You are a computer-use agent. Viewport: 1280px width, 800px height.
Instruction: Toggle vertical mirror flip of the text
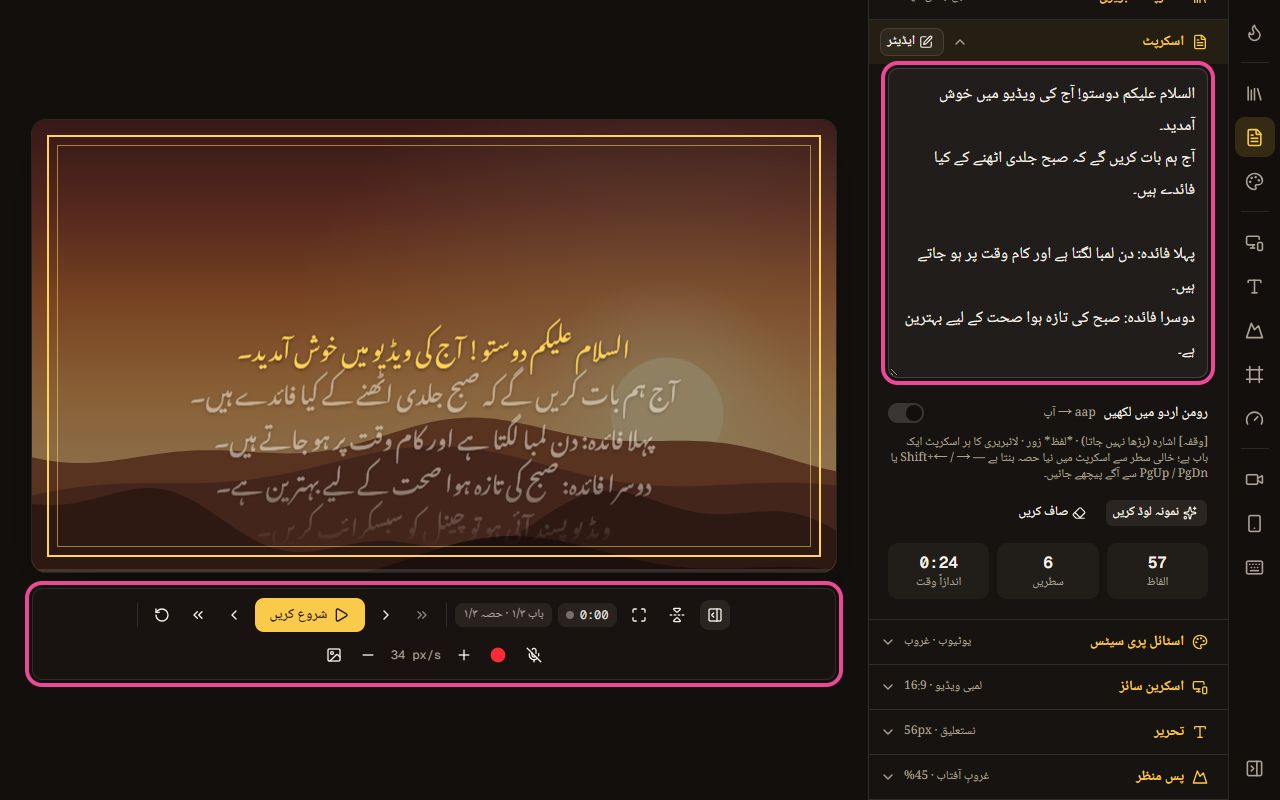(677, 615)
